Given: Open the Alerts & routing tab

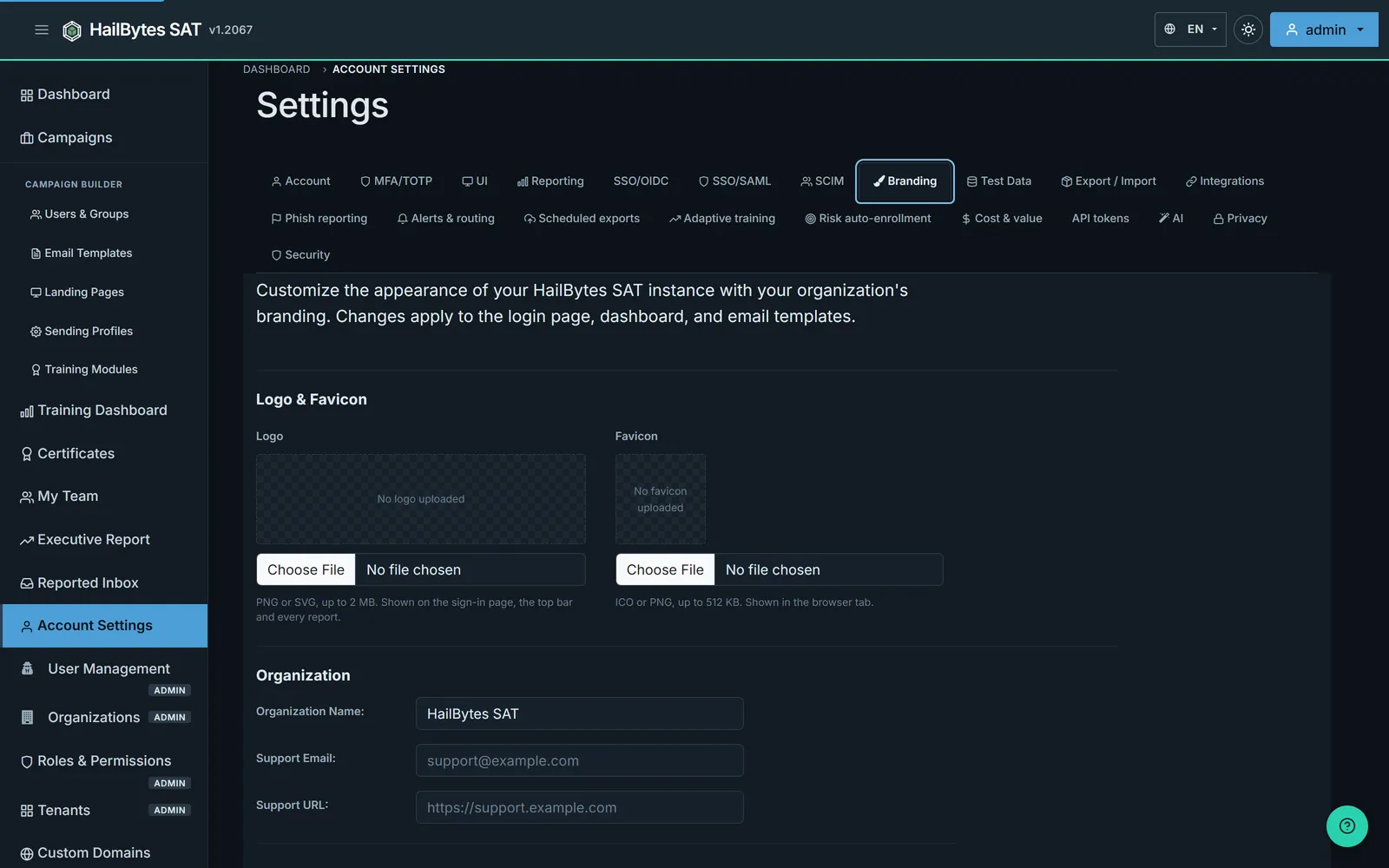Looking at the screenshot, I should (x=445, y=219).
